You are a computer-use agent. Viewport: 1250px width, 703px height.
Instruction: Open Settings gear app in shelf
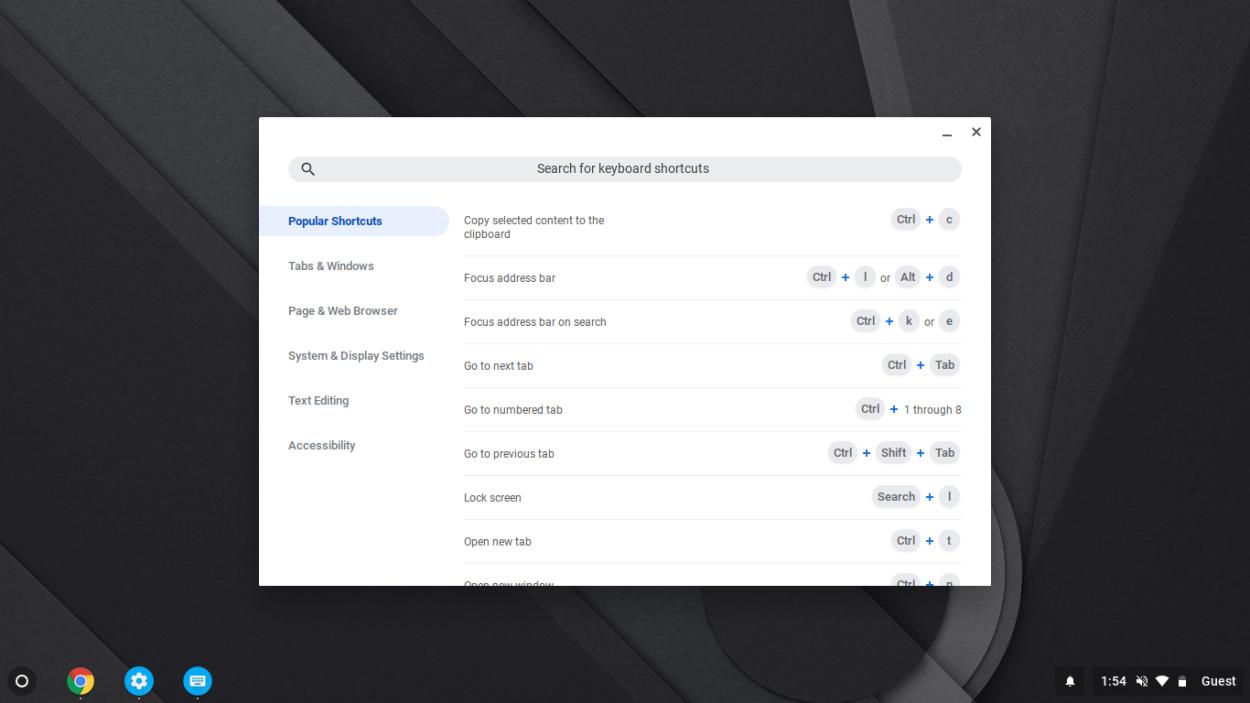[139, 681]
